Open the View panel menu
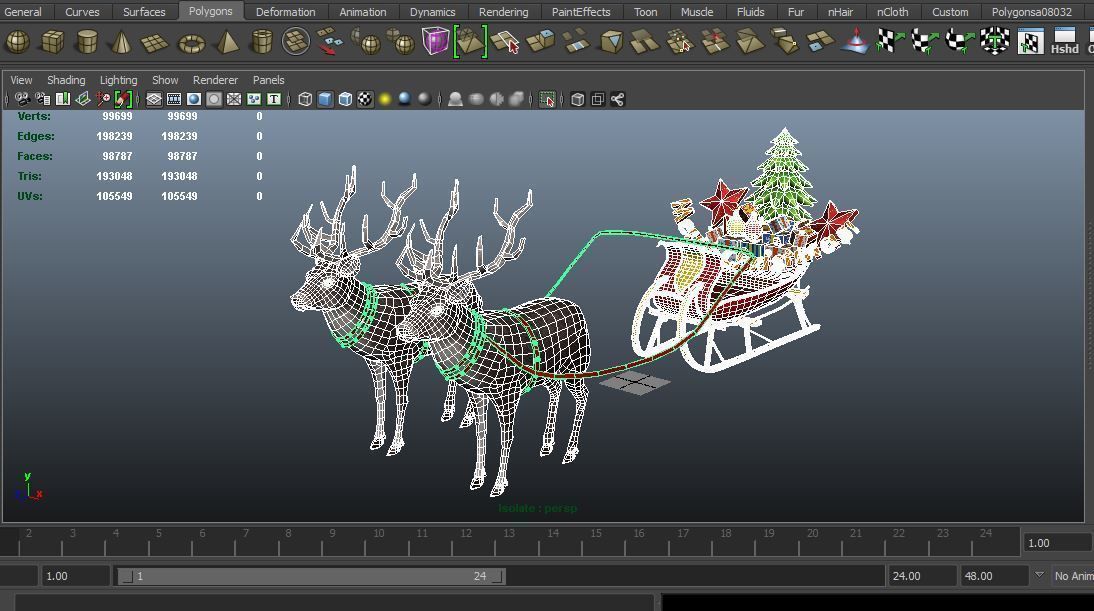This screenshot has height=611, width=1094. coord(22,80)
